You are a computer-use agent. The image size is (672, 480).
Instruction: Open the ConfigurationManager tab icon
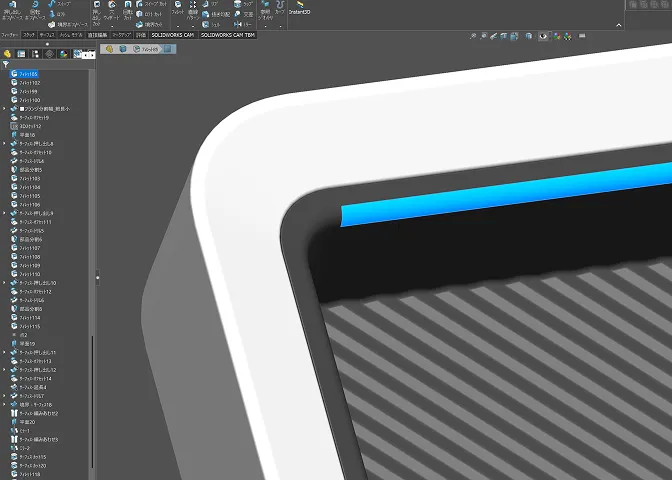tap(34, 53)
